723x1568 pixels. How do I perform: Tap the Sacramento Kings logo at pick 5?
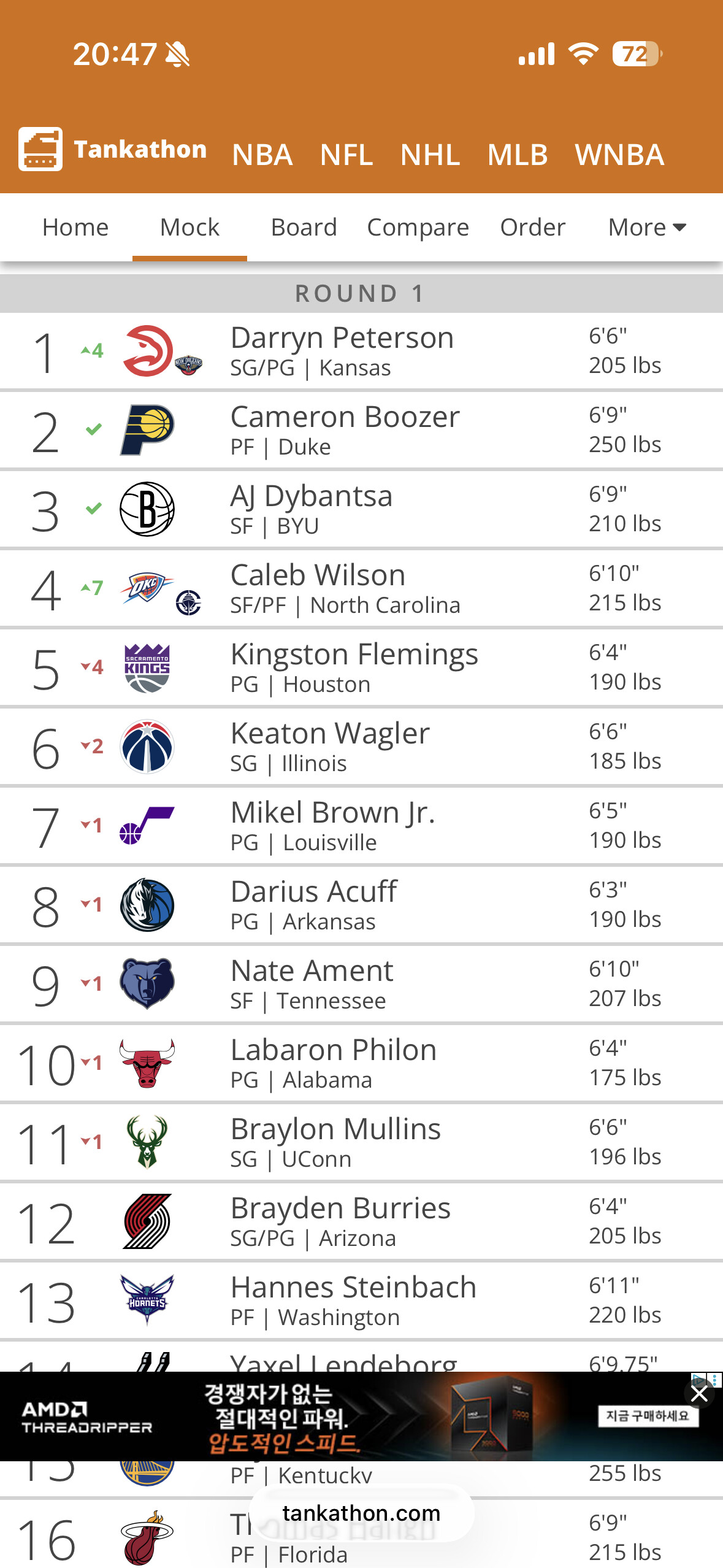(147, 667)
